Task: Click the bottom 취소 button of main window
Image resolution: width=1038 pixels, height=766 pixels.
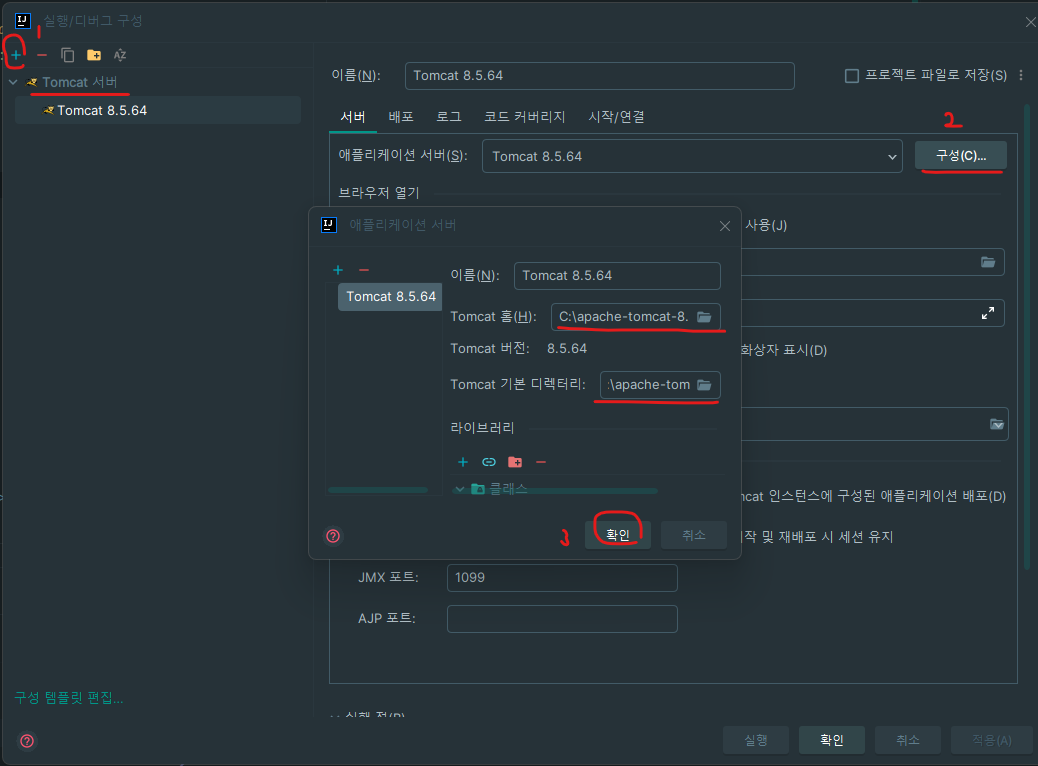Action: [908, 740]
